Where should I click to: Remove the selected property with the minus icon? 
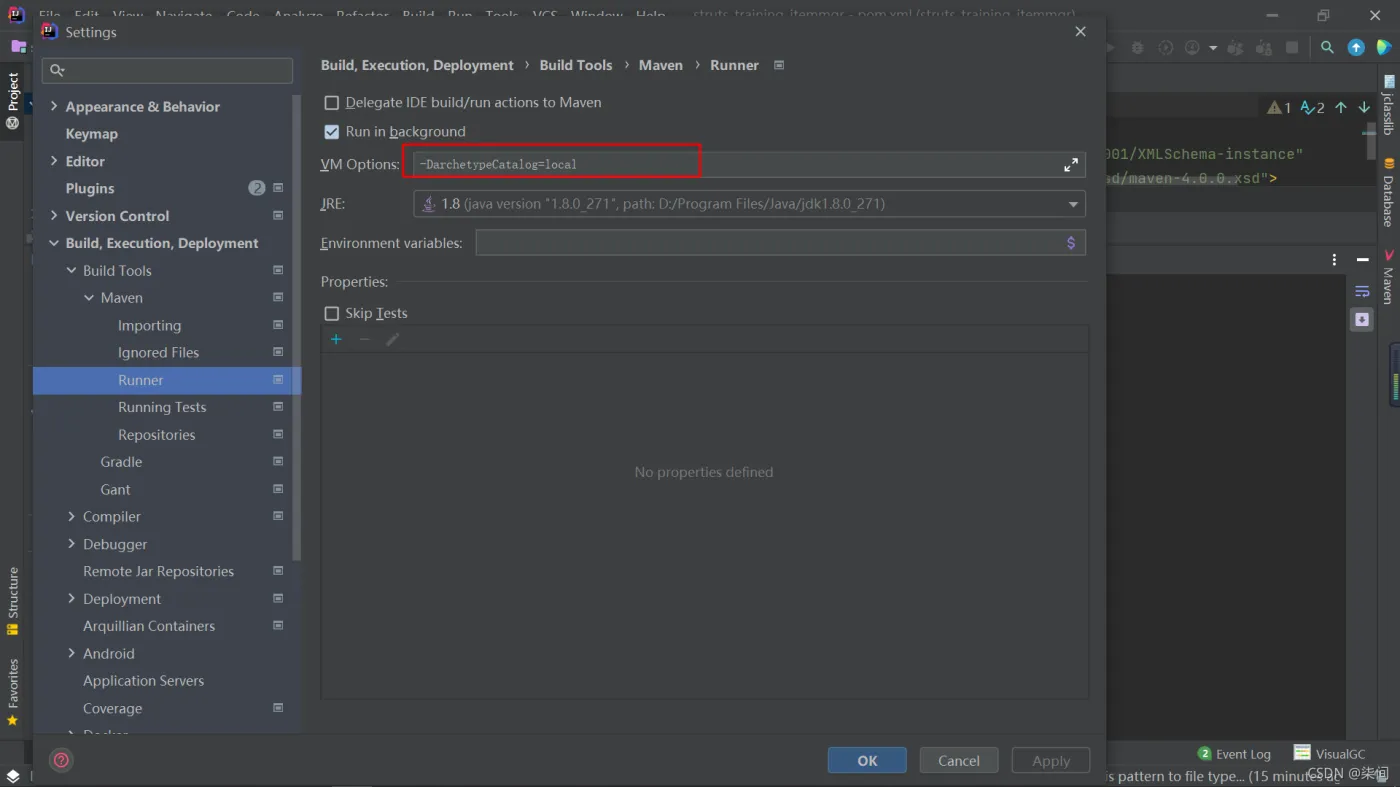click(x=364, y=340)
